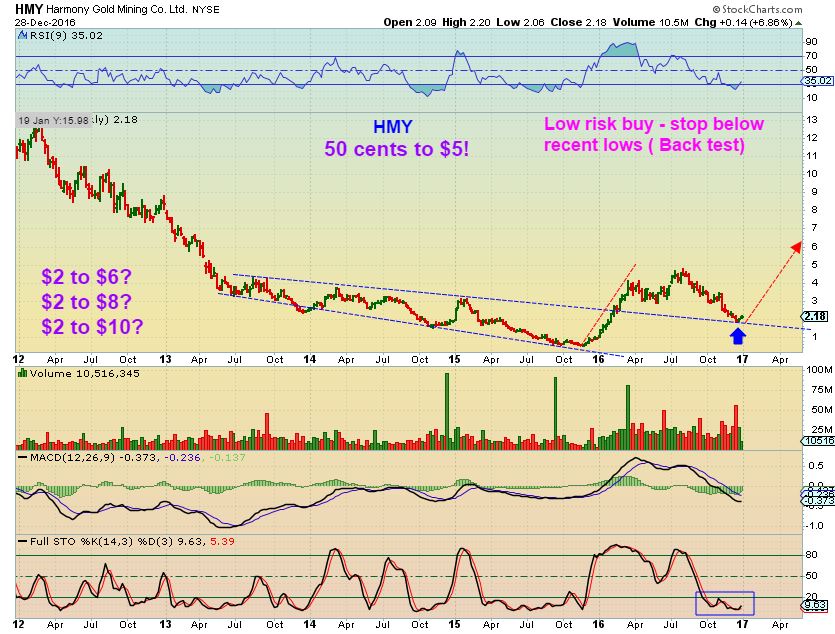
Task: Click the Chg +0.14 (+6.86%) value
Action: click(x=743, y=22)
